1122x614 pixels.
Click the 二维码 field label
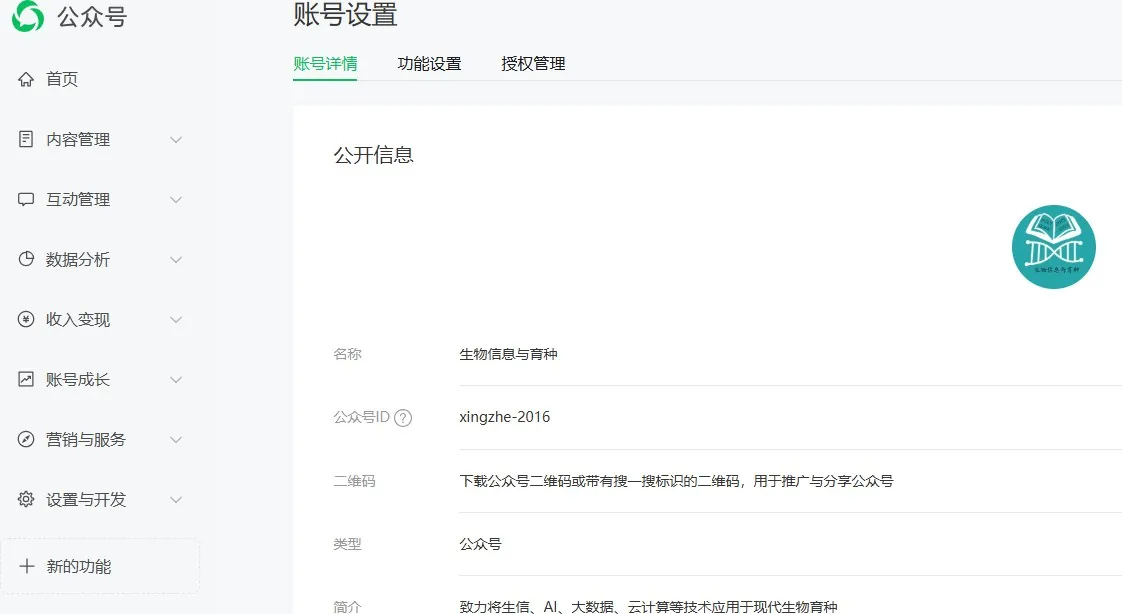[354, 481]
